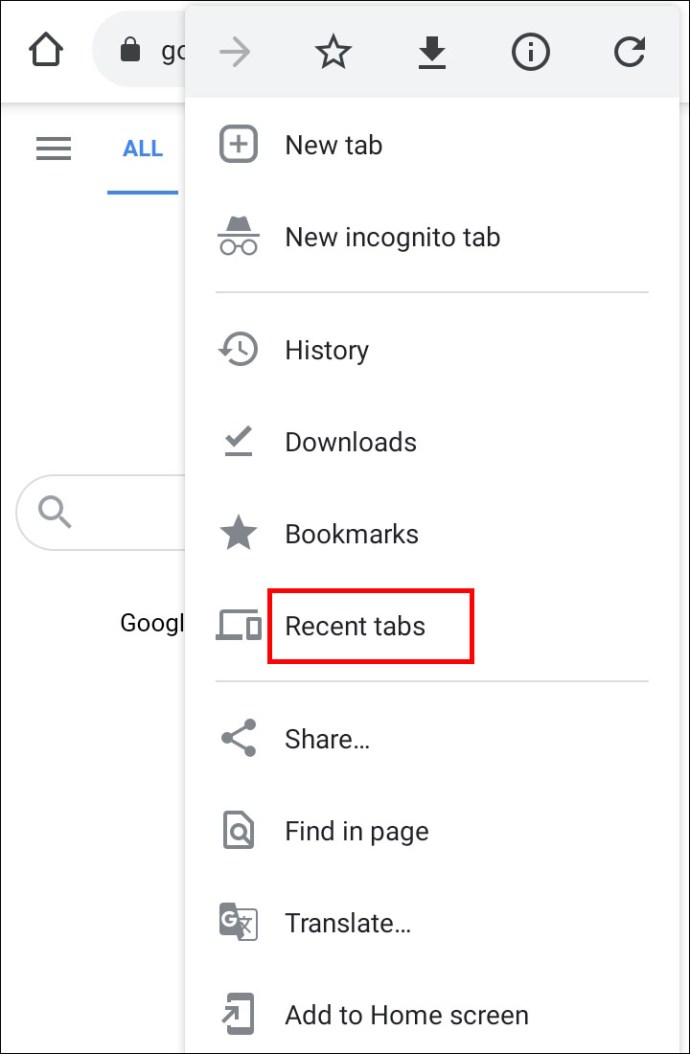Go to homepage with the home icon
The image size is (690, 1054).
(x=45, y=48)
